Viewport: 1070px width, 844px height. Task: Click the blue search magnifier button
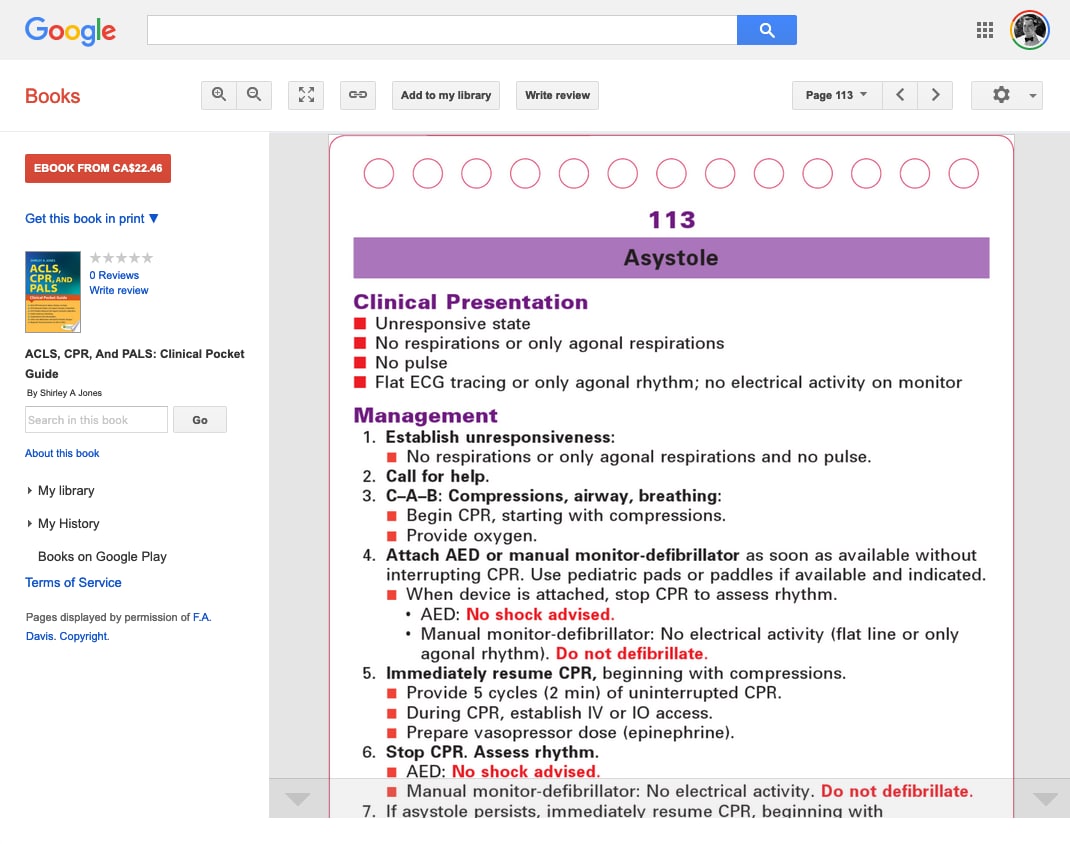pyautogui.click(x=766, y=30)
